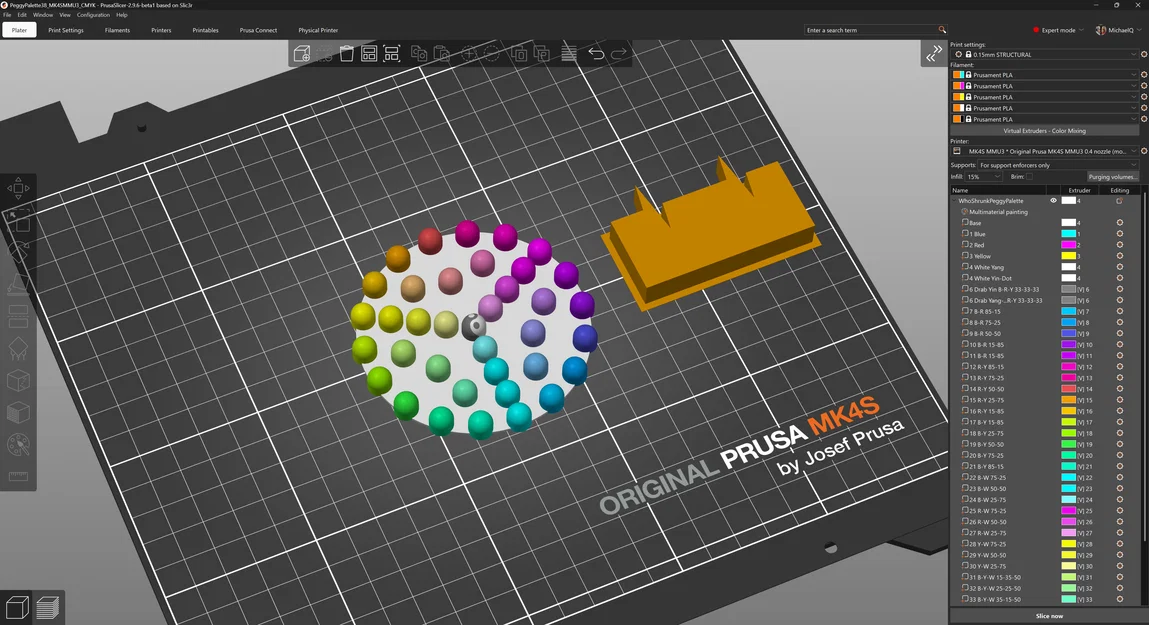Click the Arrange selection toolbar icon
The height and width of the screenshot is (625, 1149).
pyautogui.click(x=391, y=53)
